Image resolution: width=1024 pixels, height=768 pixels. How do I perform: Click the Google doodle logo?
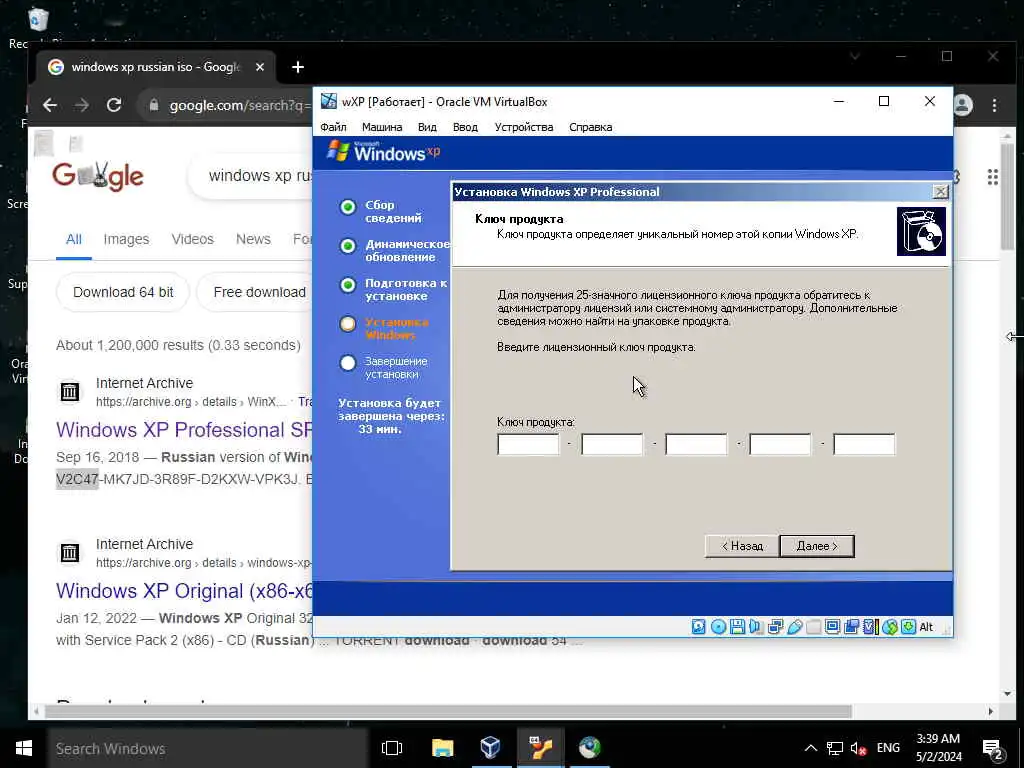[98, 176]
